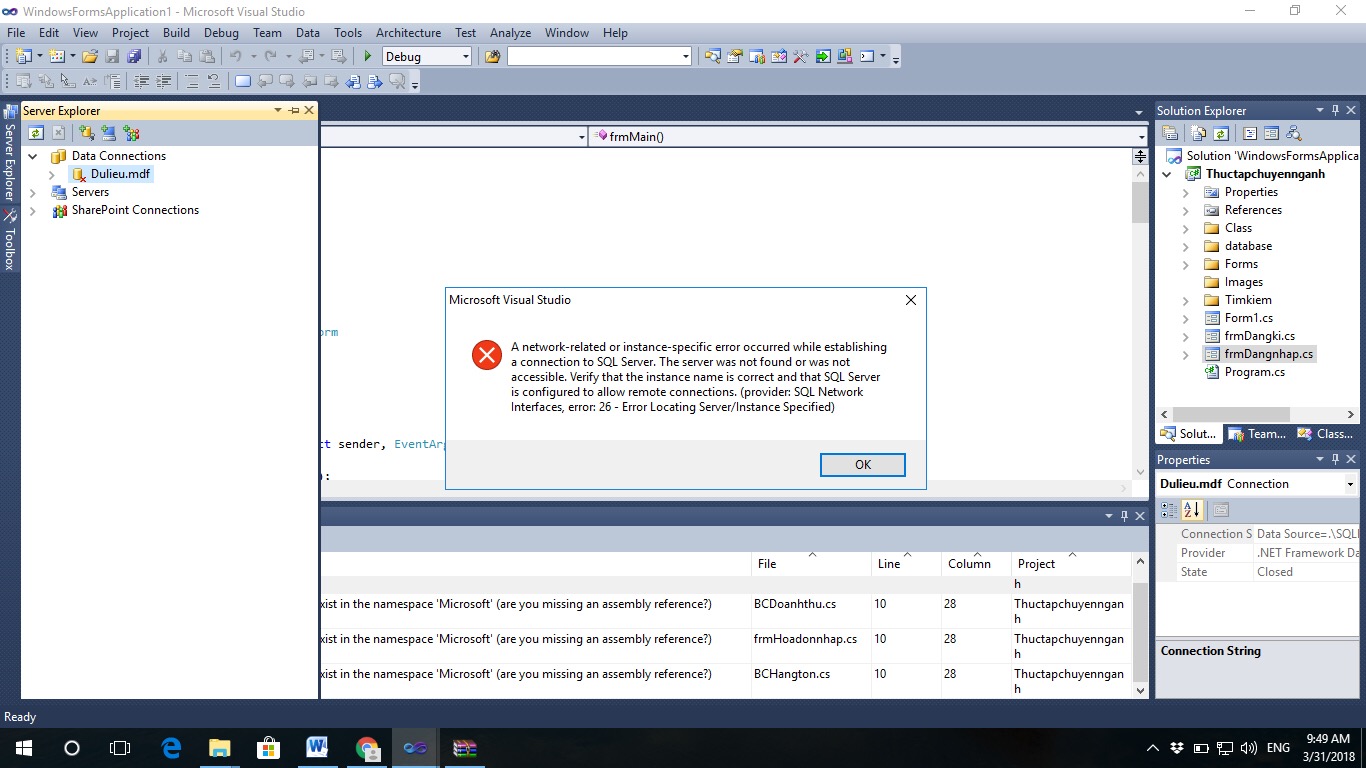Click the Cut scissors icon
Viewport: 1366px width, 768px height.
[x=162, y=56]
